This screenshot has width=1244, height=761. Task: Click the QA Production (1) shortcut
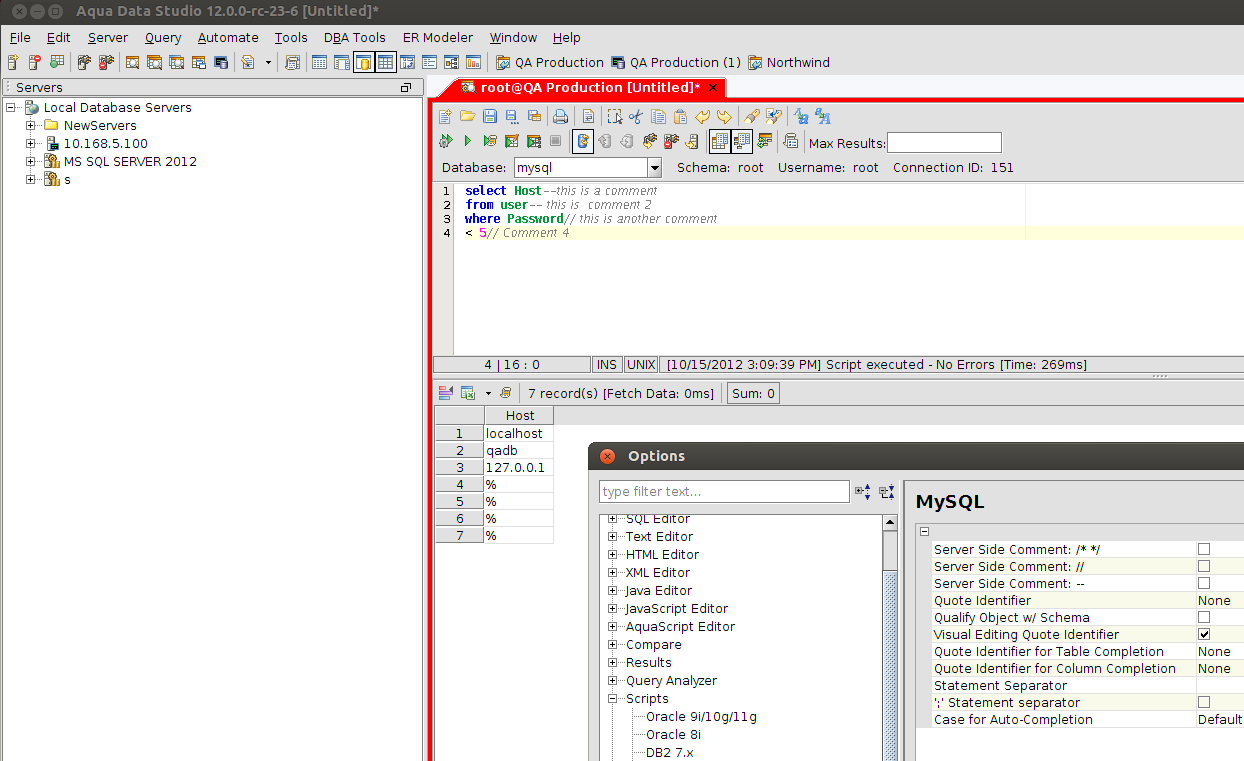pyautogui.click(x=676, y=62)
